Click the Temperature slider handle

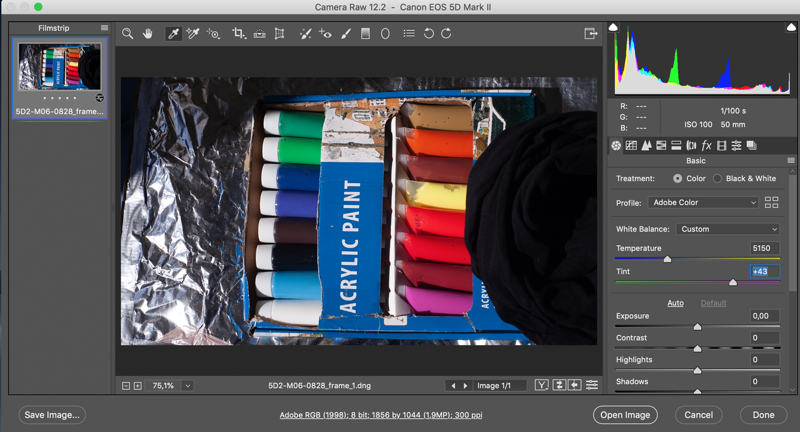667,259
